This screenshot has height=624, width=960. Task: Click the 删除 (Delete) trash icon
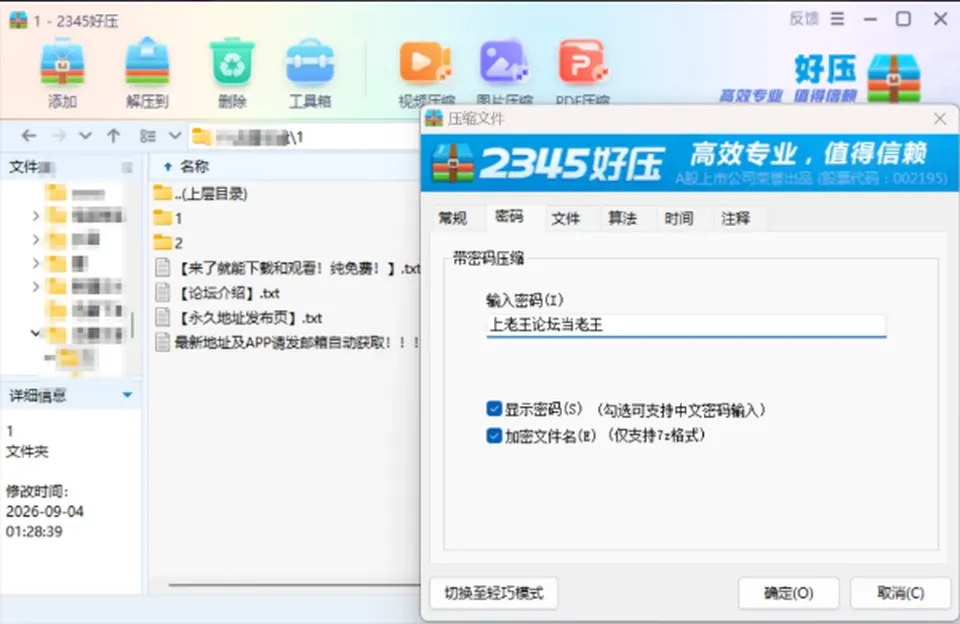click(x=232, y=72)
